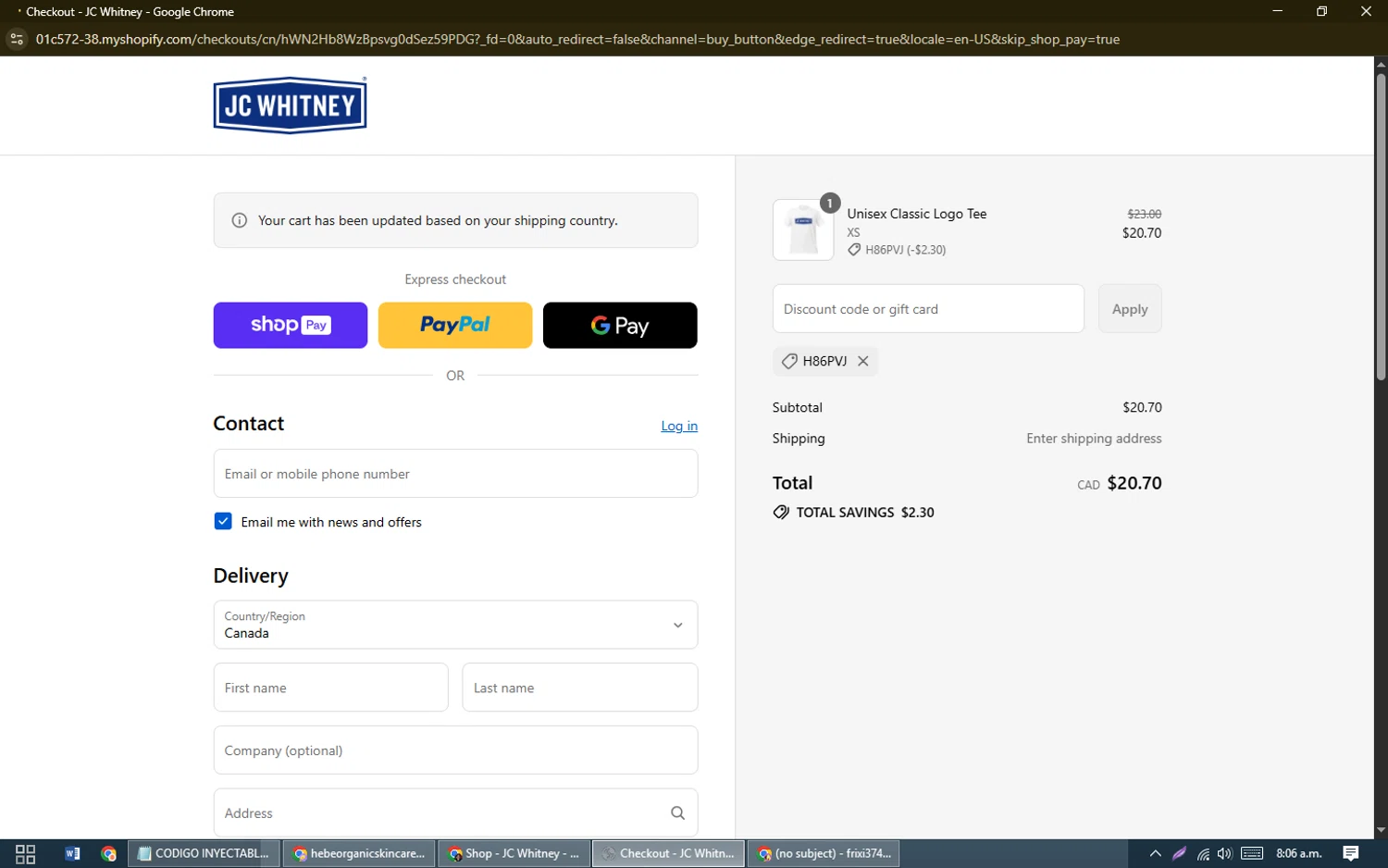Click the cart updated notice text

pos(438,220)
